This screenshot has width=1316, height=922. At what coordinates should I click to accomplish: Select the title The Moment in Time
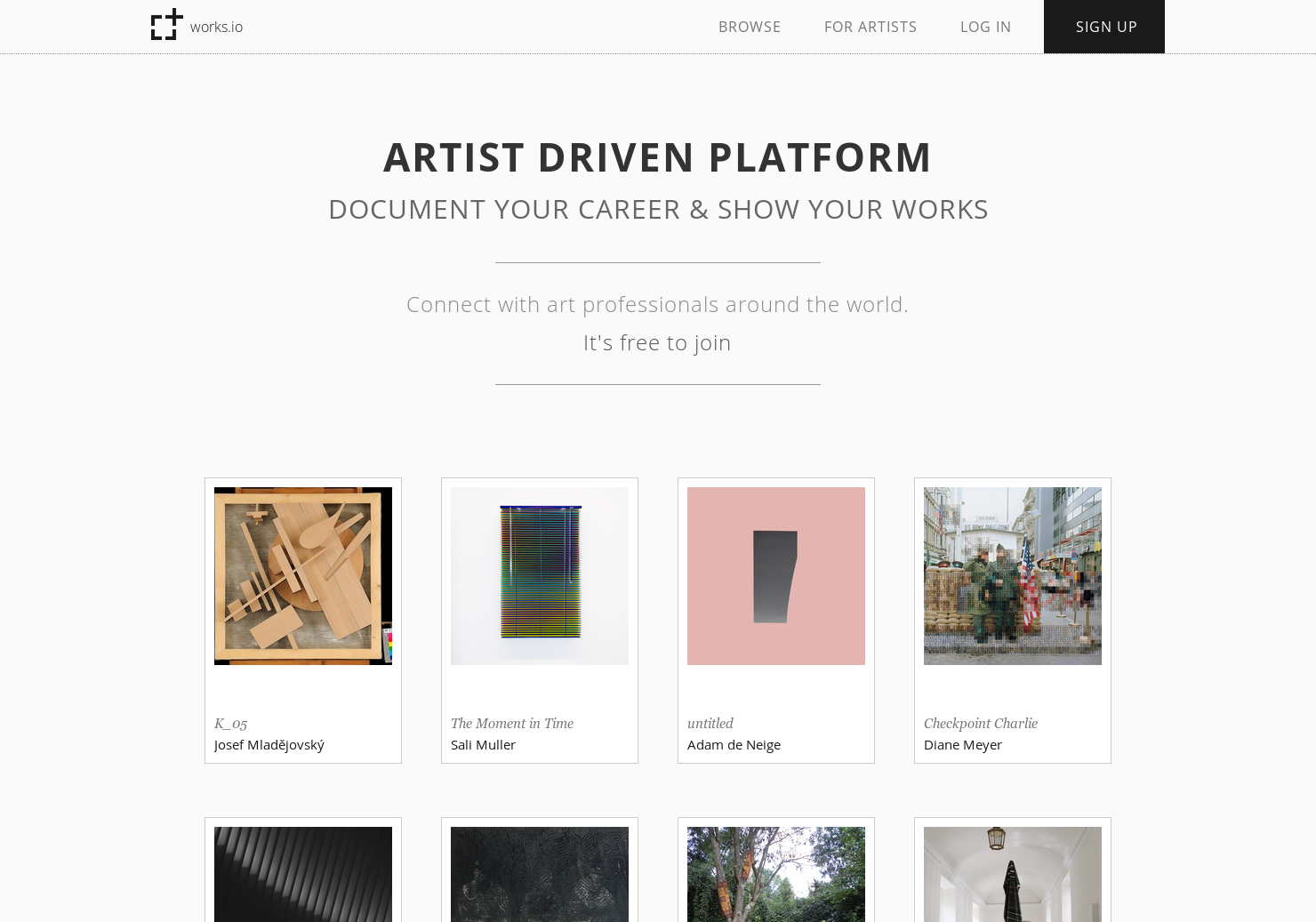point(511,723)
